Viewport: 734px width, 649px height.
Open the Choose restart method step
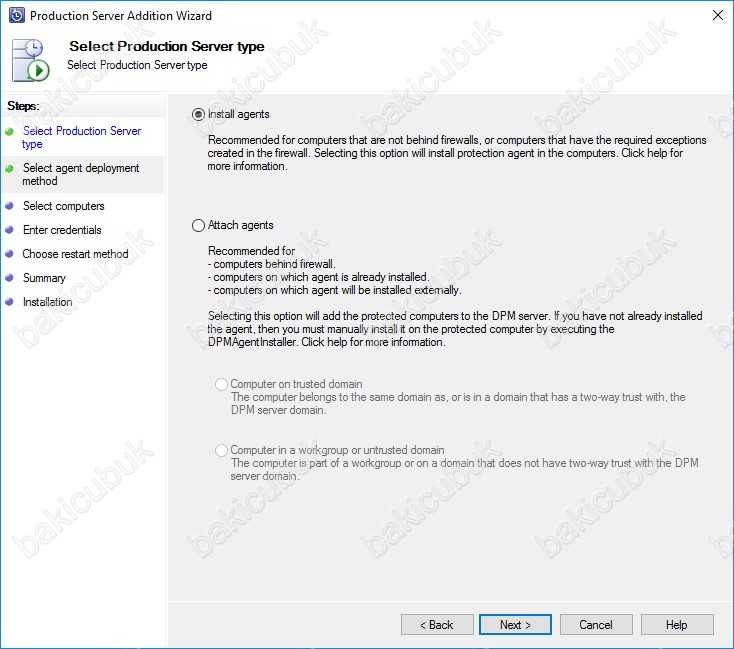[75, 254]
